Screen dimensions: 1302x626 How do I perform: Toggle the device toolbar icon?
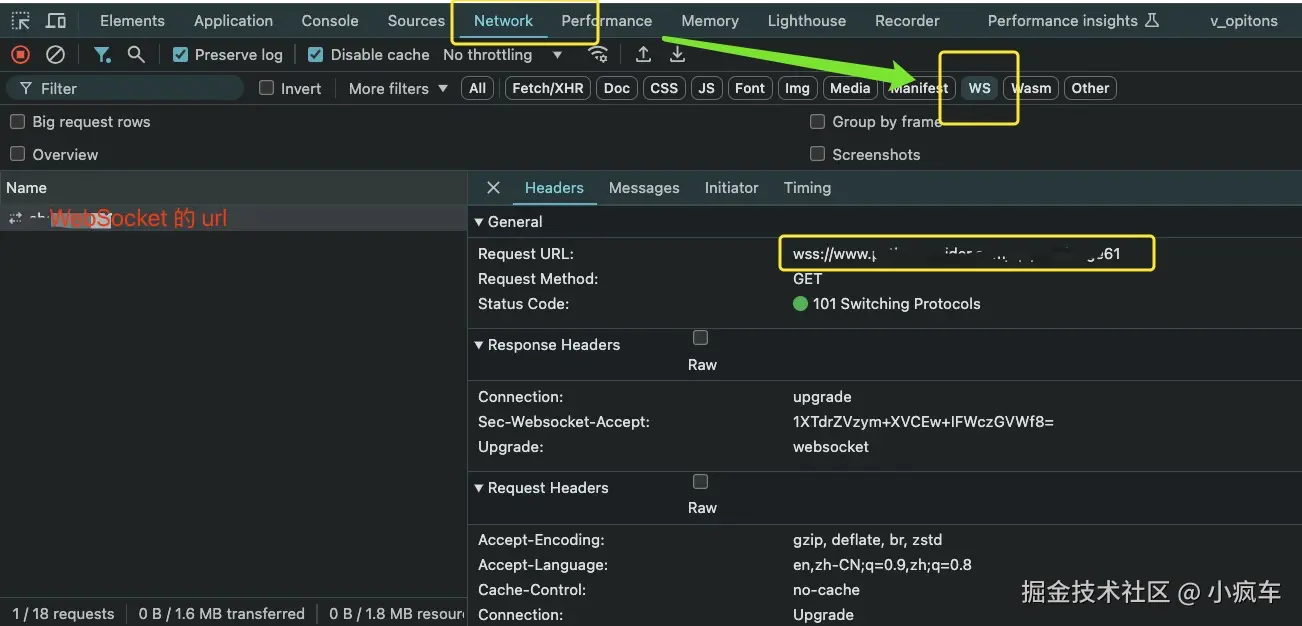[56, 21]
